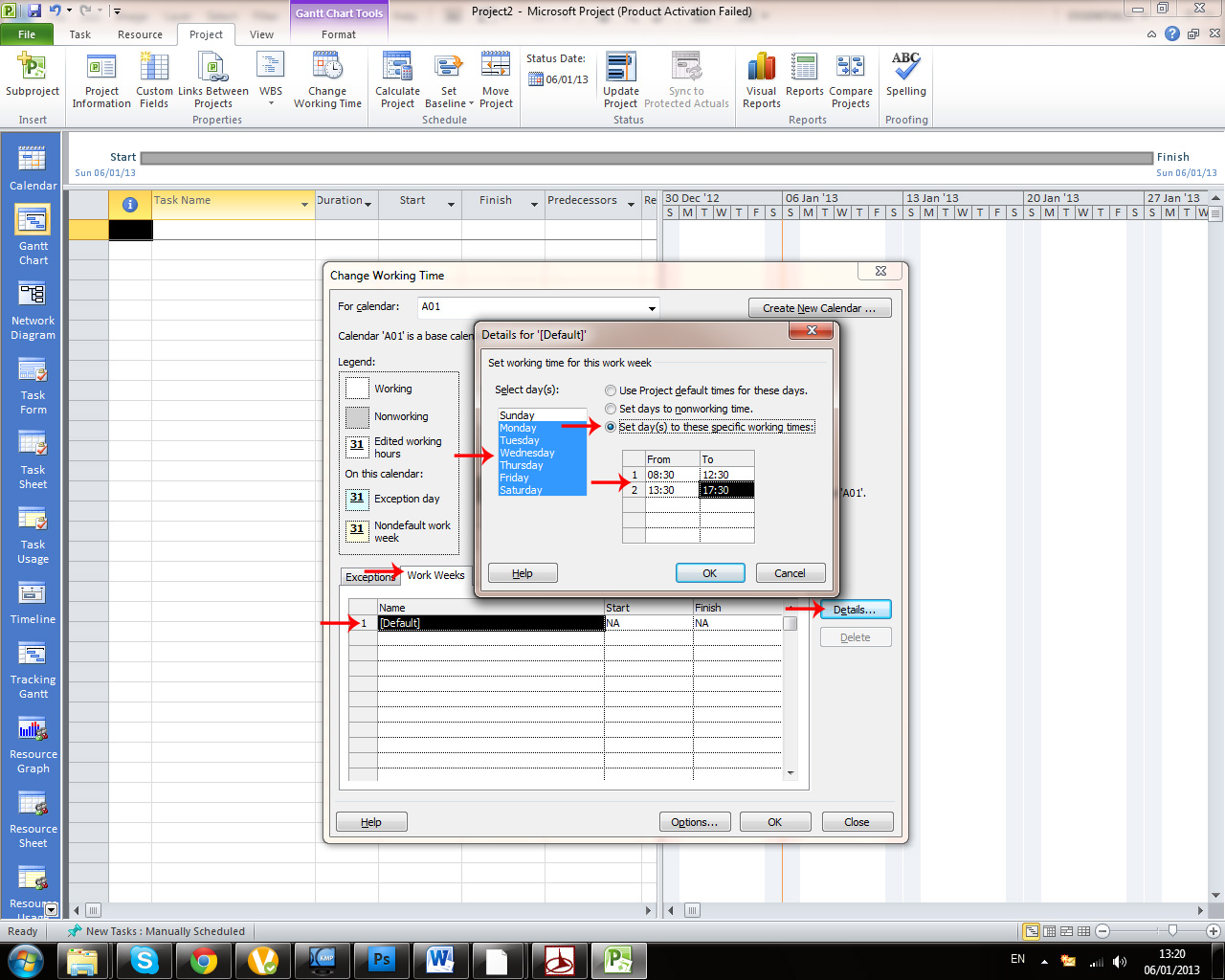Viewport: 1225px width, 980px height.
Task: Switch to Network Diagram view in sidebar
Action: (x=33, y=312)
